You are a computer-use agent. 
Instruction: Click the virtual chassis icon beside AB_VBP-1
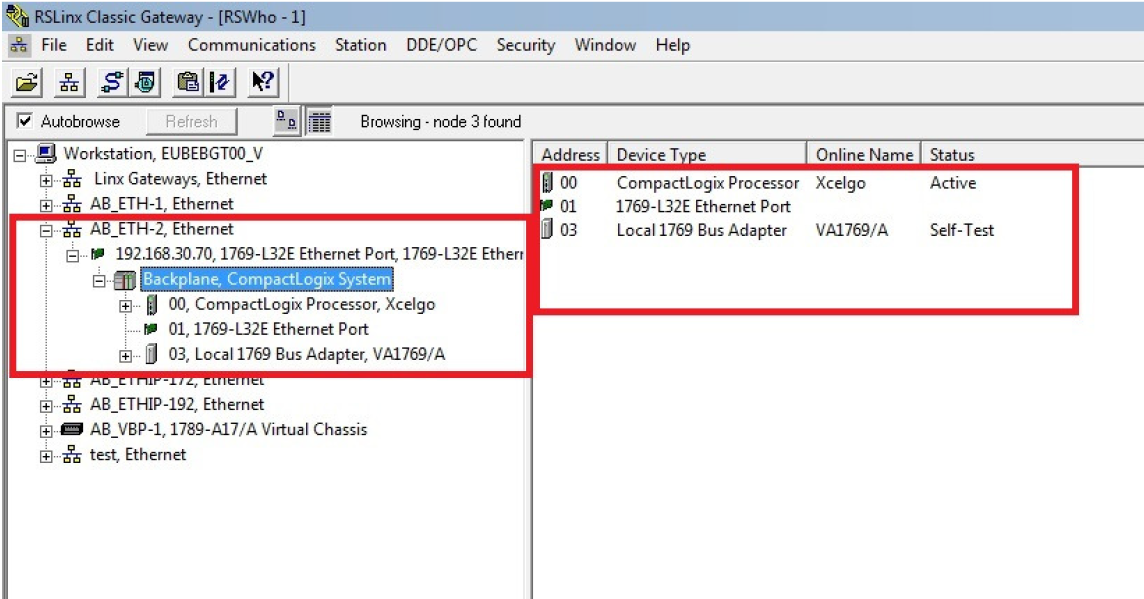click(x=72, y=430)
